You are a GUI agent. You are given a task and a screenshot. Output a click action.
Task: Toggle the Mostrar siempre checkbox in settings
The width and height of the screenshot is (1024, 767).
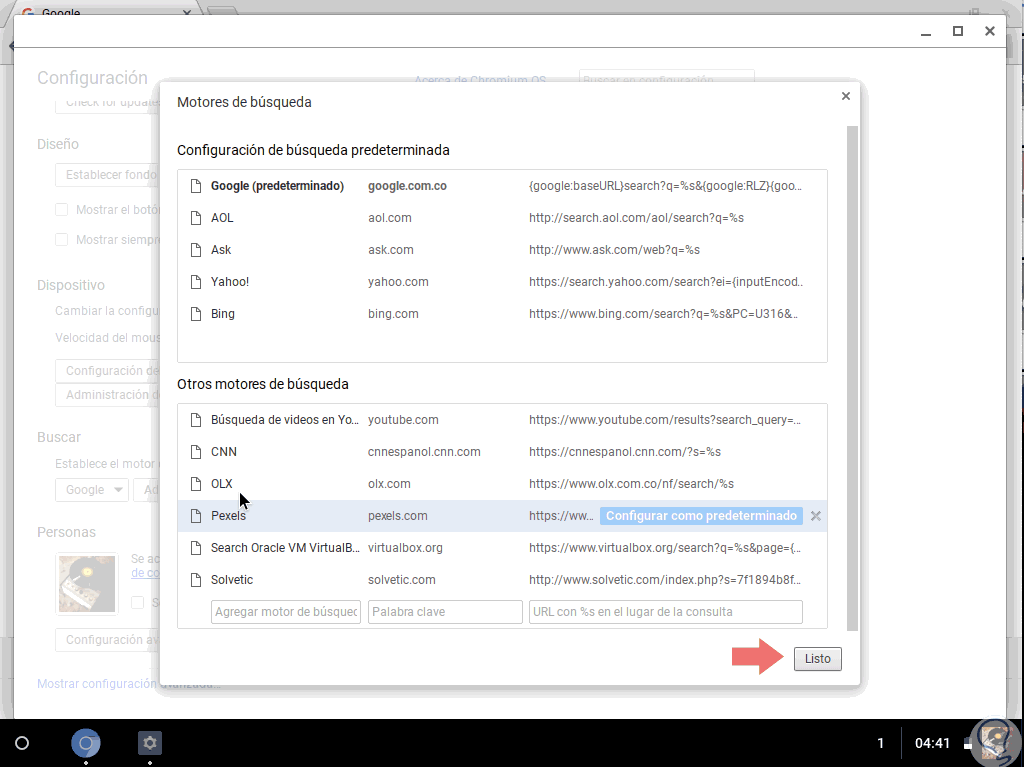point(61,240)
